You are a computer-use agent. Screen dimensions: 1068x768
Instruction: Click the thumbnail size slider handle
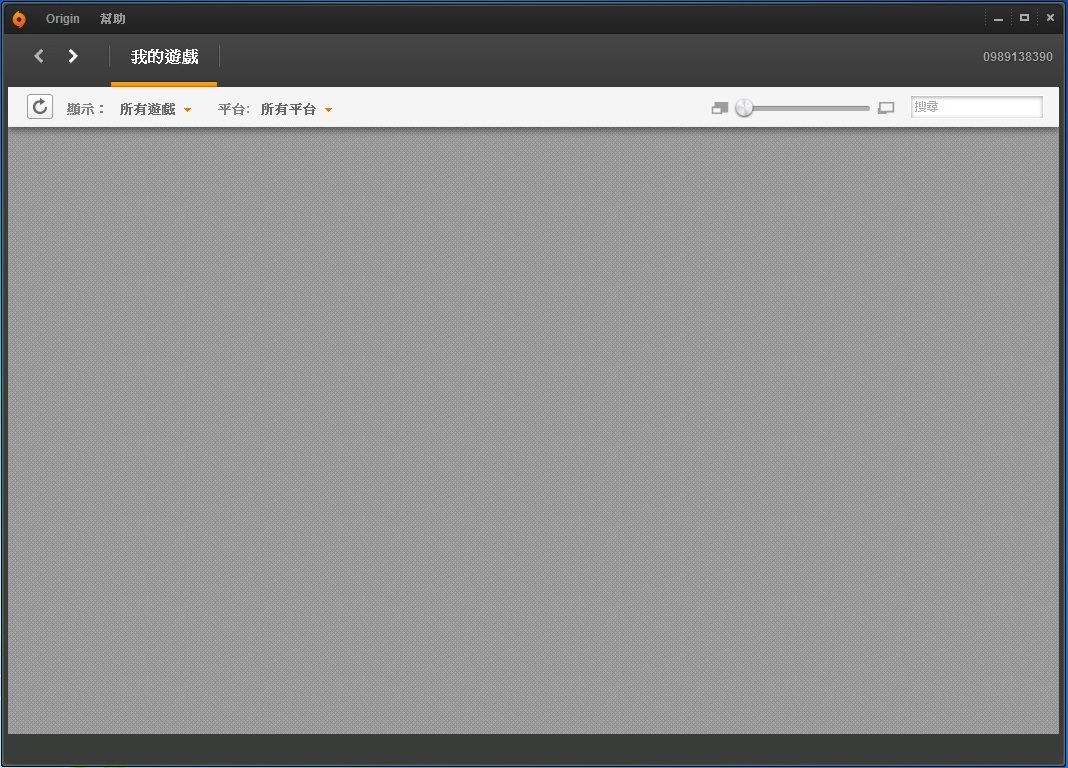click(744, 108)
